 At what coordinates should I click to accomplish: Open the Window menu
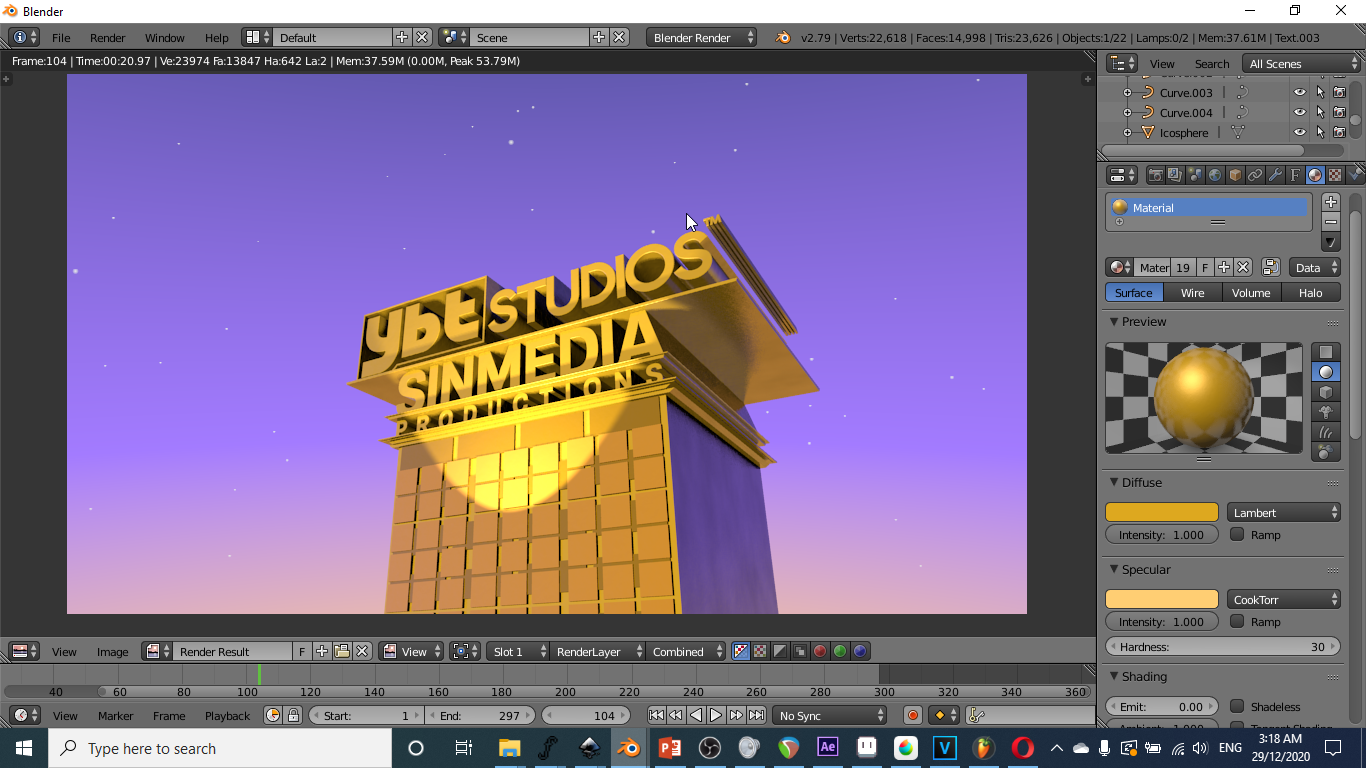[165, 37]
